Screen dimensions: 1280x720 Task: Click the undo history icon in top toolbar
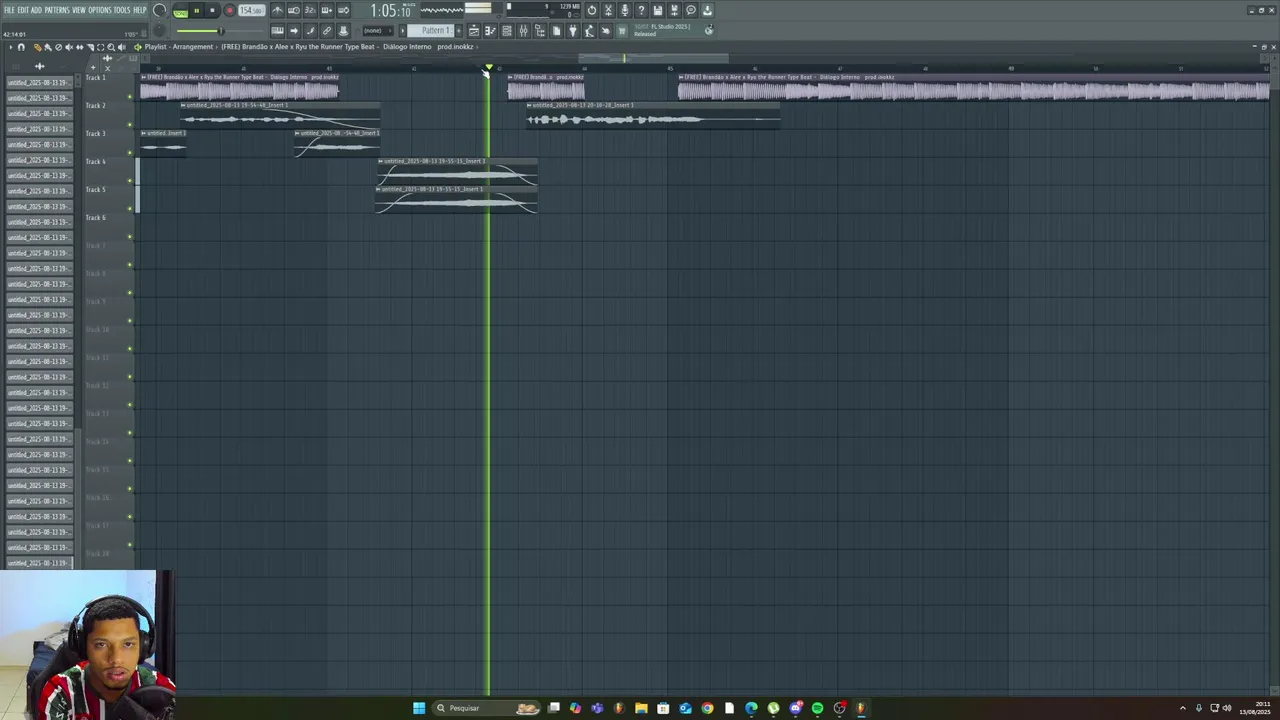tap(592, 10)
